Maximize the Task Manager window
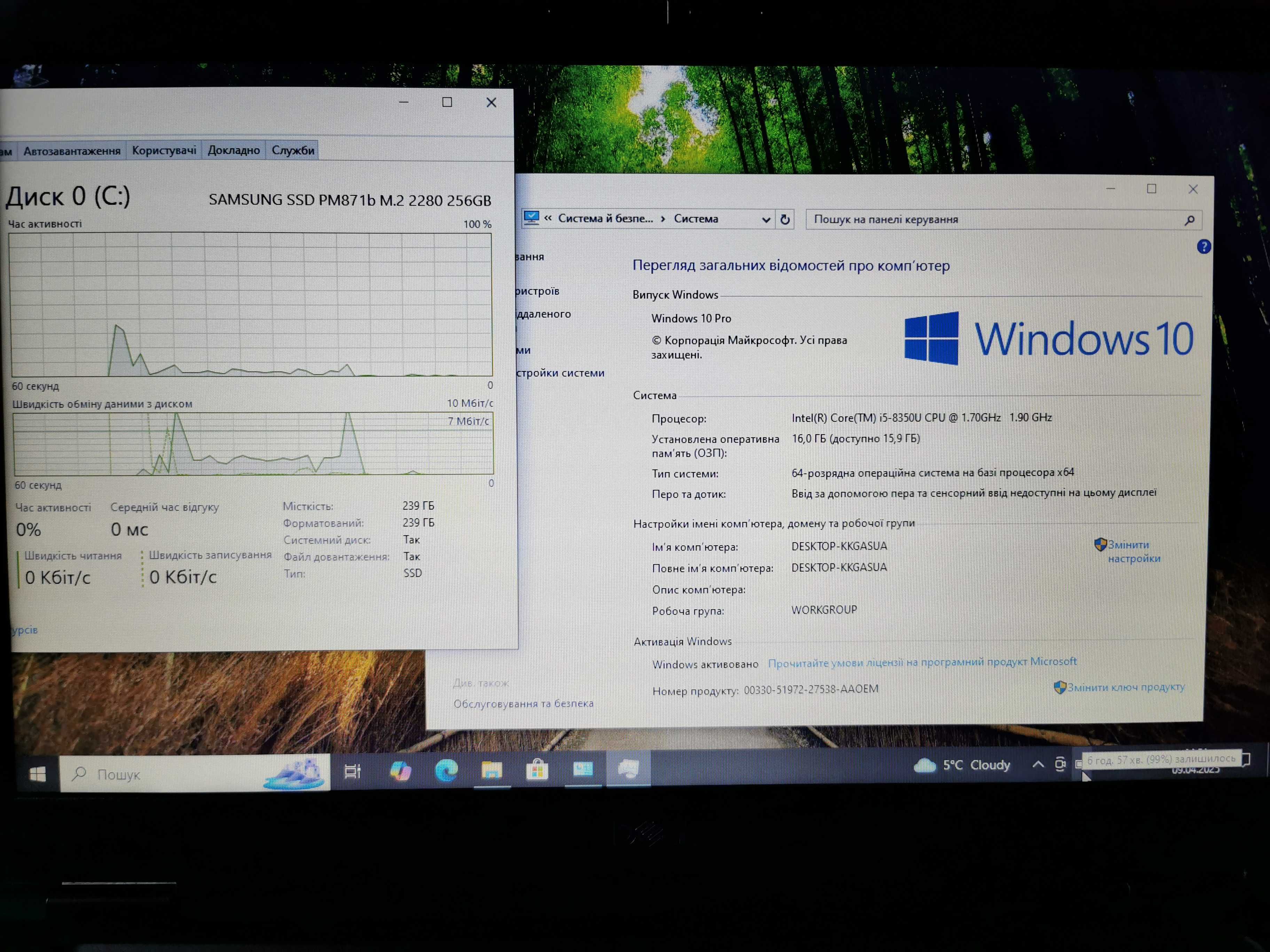The width and height of the screenshot is (1270, 952). tap(447, 102)
